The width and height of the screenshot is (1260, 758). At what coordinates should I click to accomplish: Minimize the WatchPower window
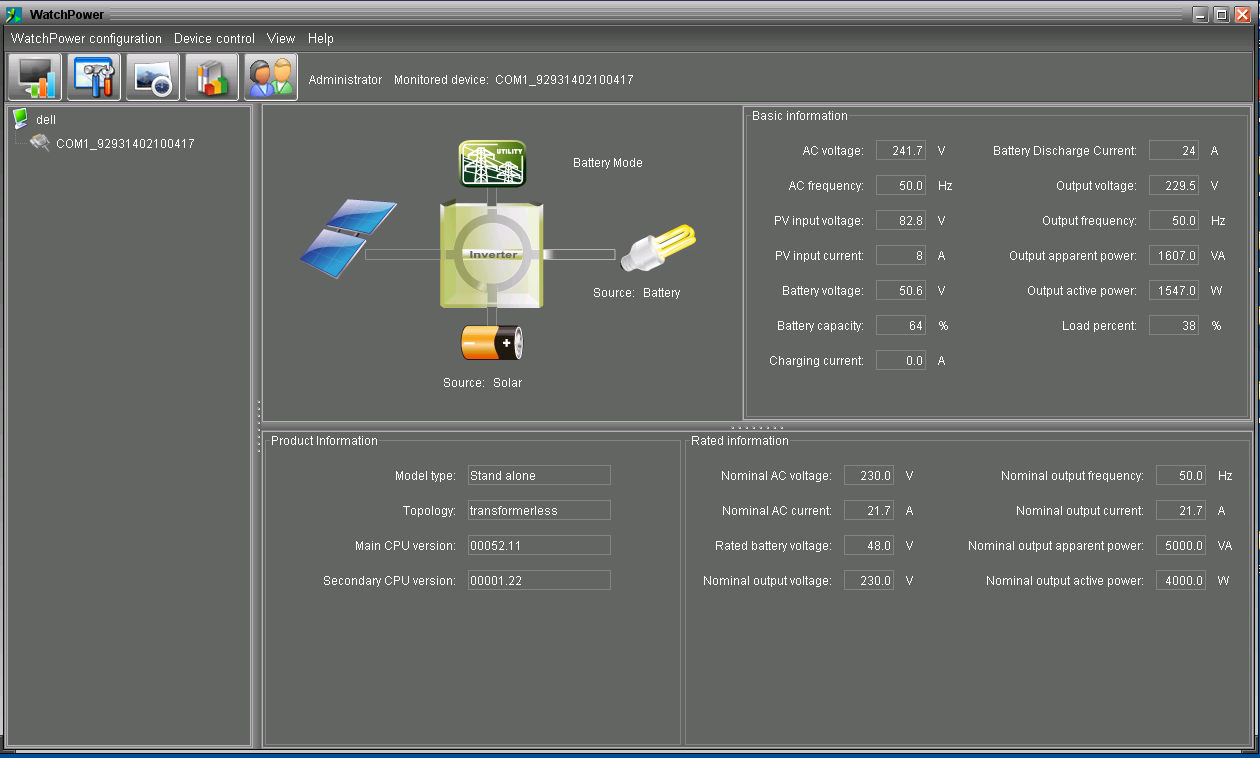(1201, 14)
